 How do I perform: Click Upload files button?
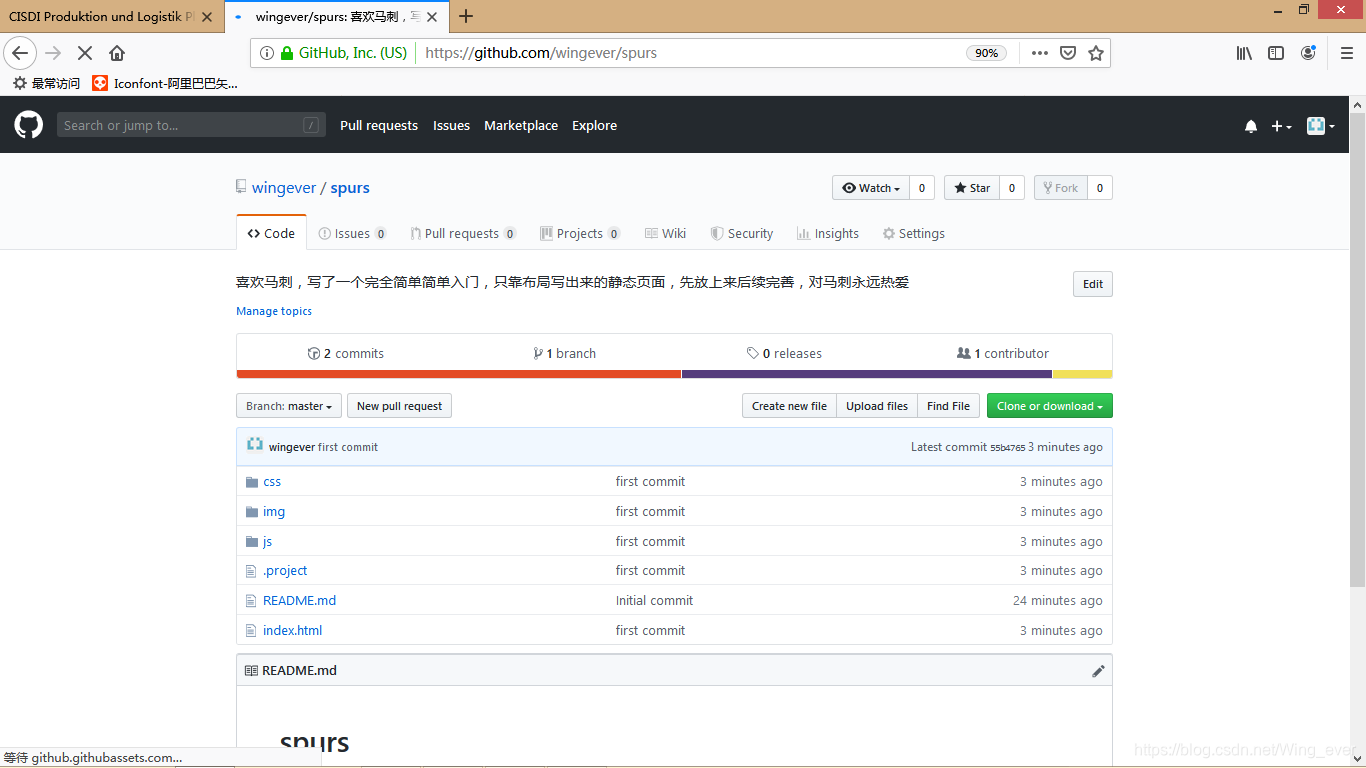tap(877, 406)
